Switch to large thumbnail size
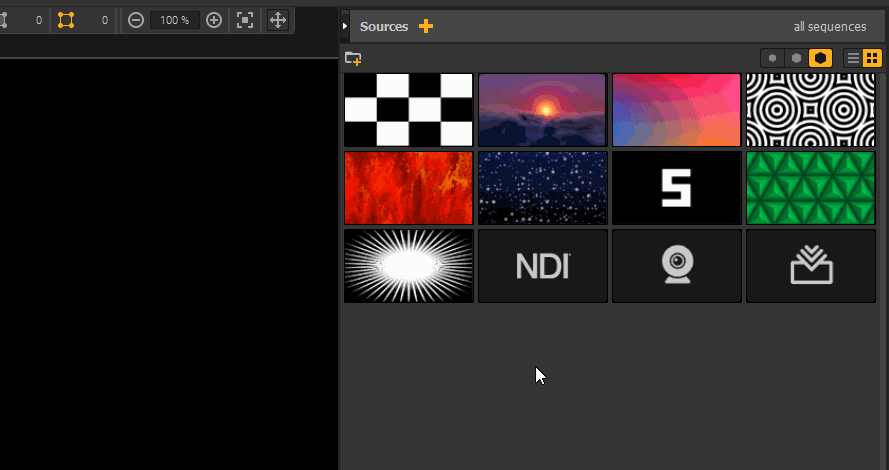 (x=820, y=58)
